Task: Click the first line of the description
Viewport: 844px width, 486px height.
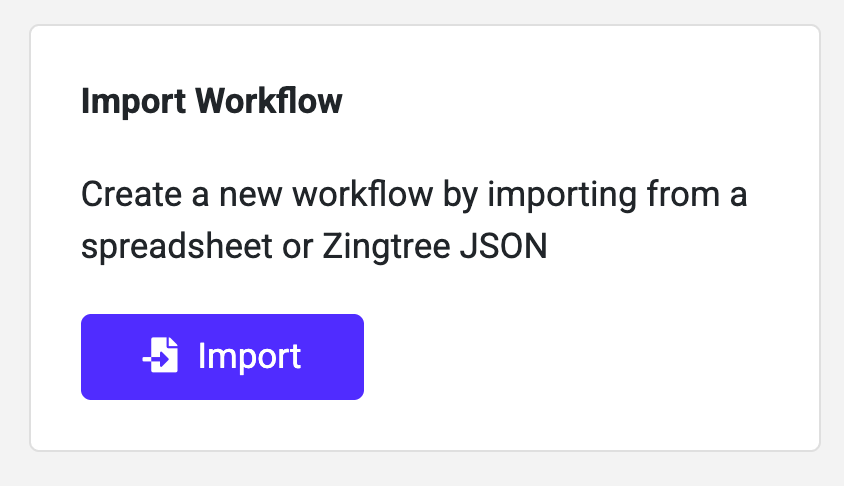Action: coord(414,194)
